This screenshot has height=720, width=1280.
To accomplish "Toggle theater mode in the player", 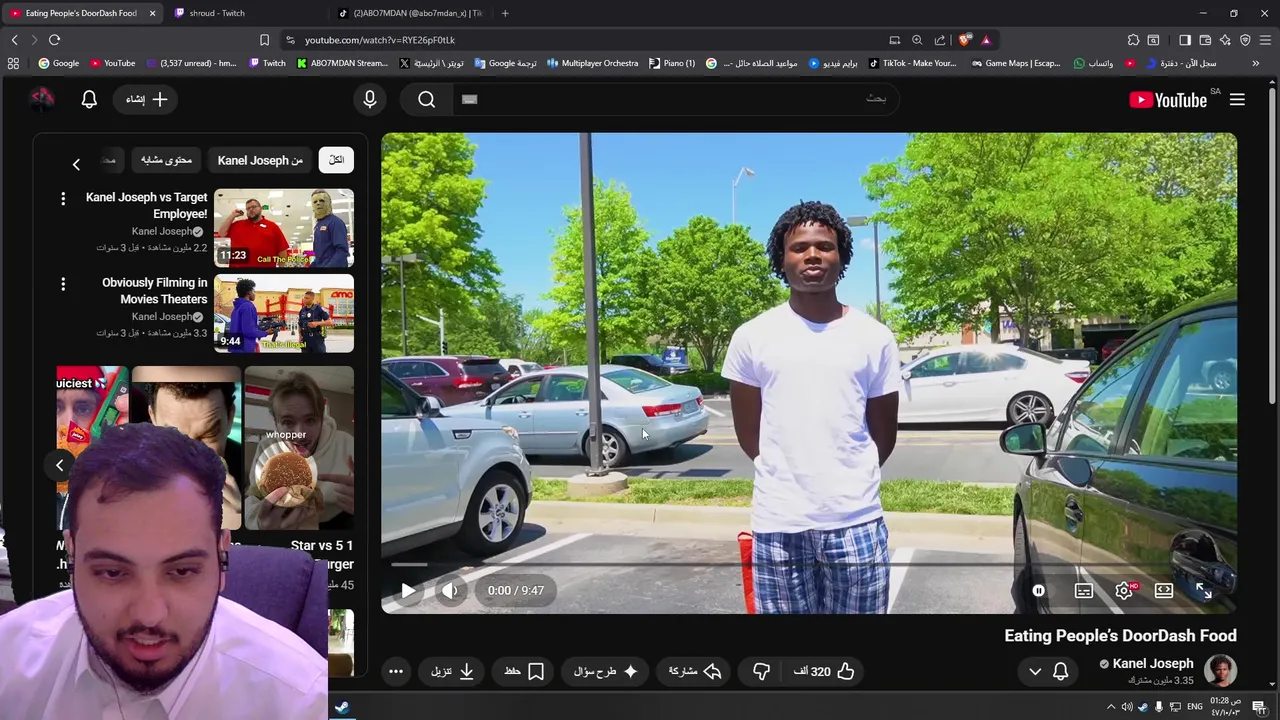I will click(1164, 591).
